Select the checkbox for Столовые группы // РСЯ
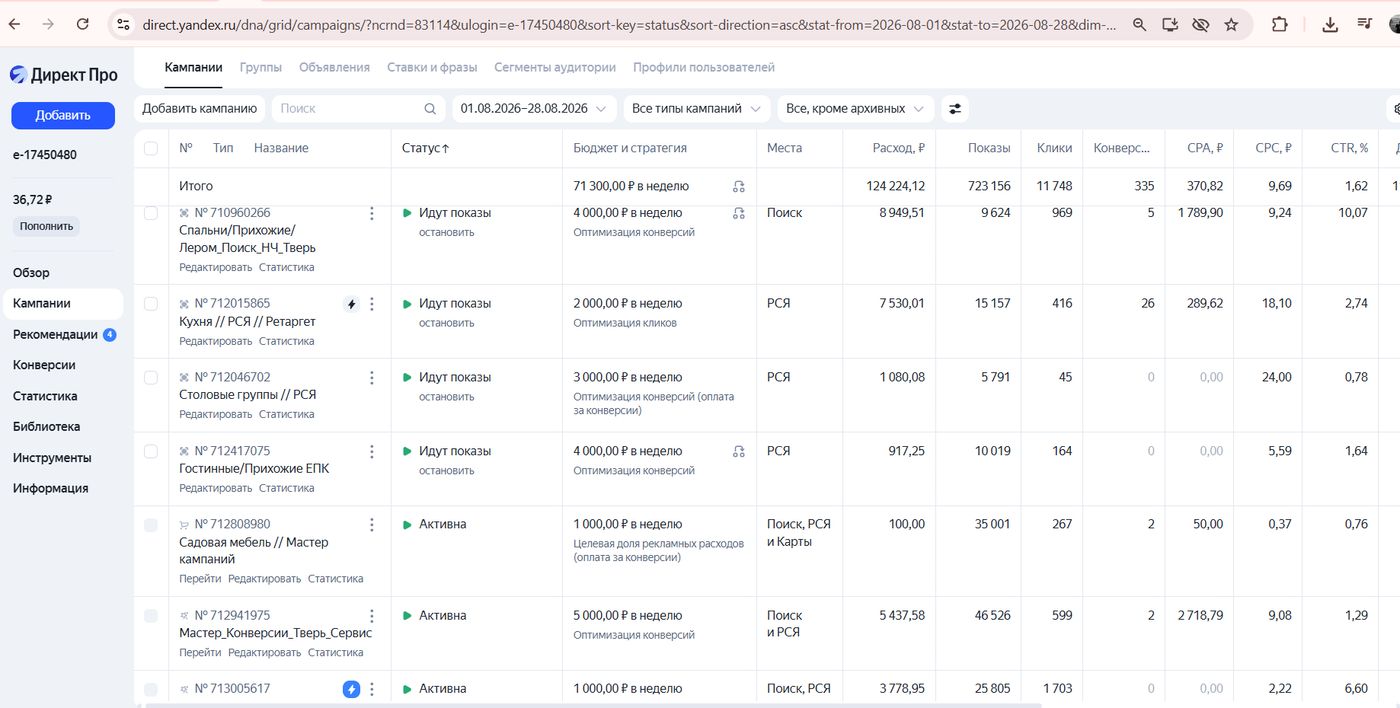 tap(151, 378)
